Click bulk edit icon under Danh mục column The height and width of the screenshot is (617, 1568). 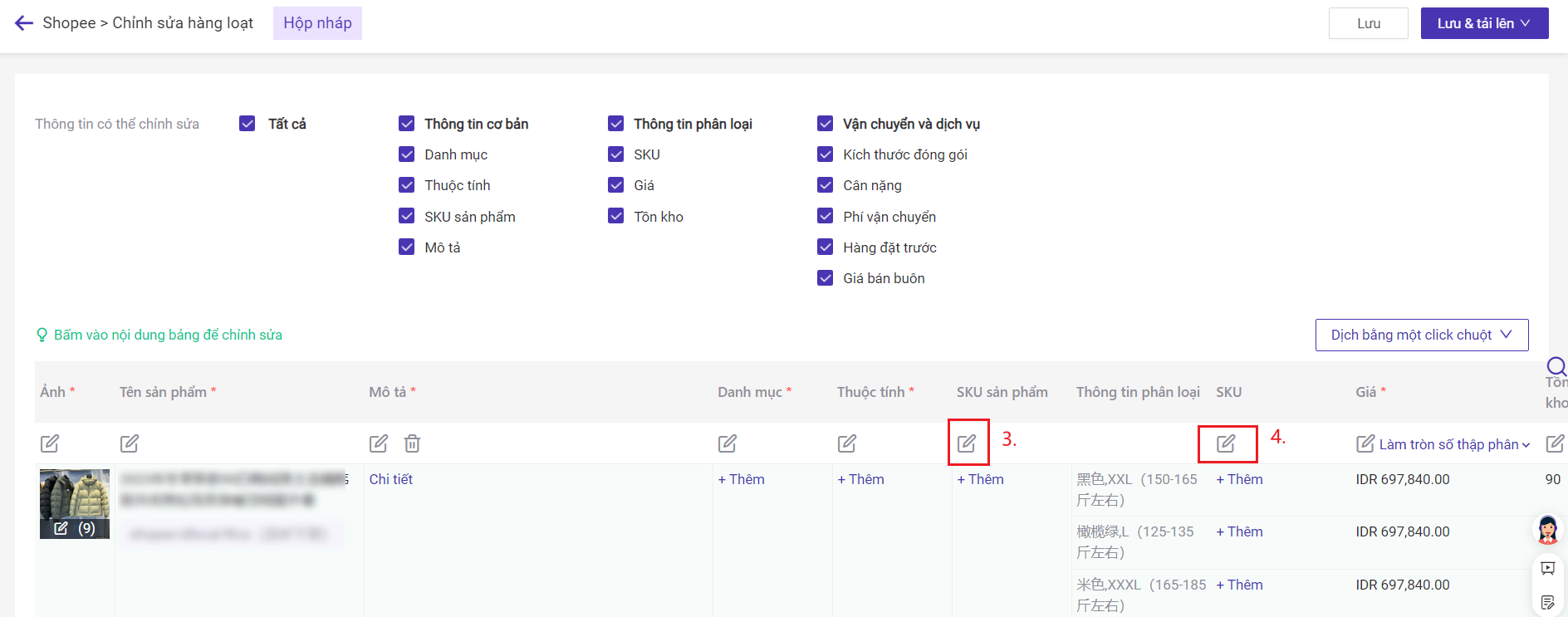coord(728,443)
